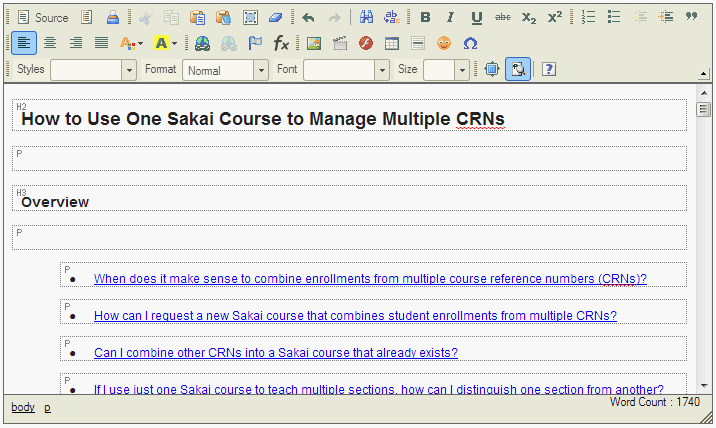
Task: Open Find with the binoculars icon
Action: coord(366,18)
